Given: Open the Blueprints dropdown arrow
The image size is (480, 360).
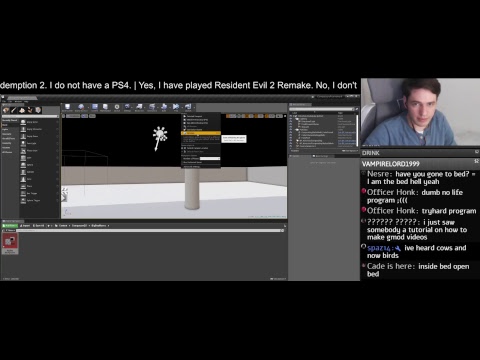Looking at the screenshot, I should 144,107.
